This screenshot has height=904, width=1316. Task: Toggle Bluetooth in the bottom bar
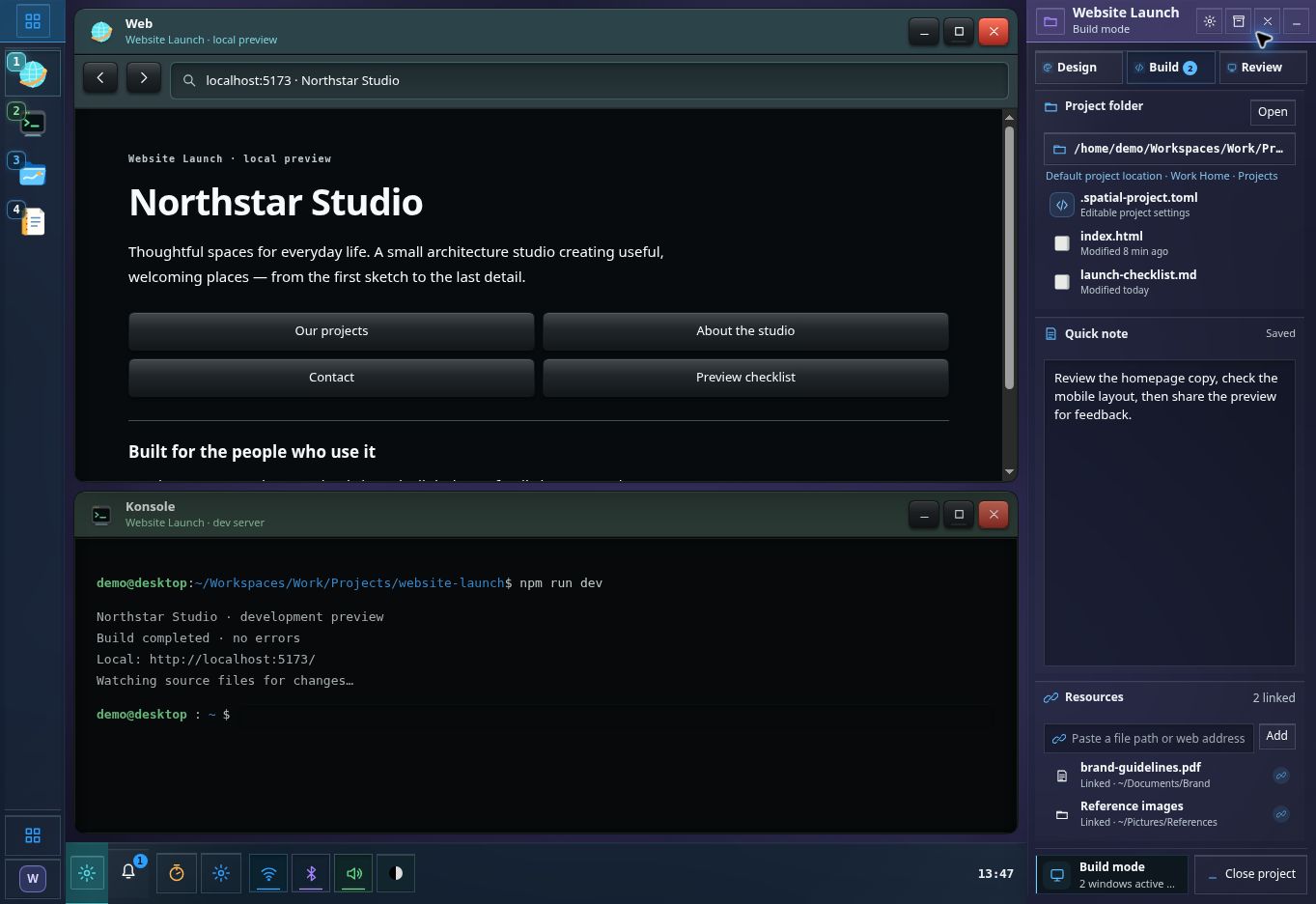tap(311, 873)
